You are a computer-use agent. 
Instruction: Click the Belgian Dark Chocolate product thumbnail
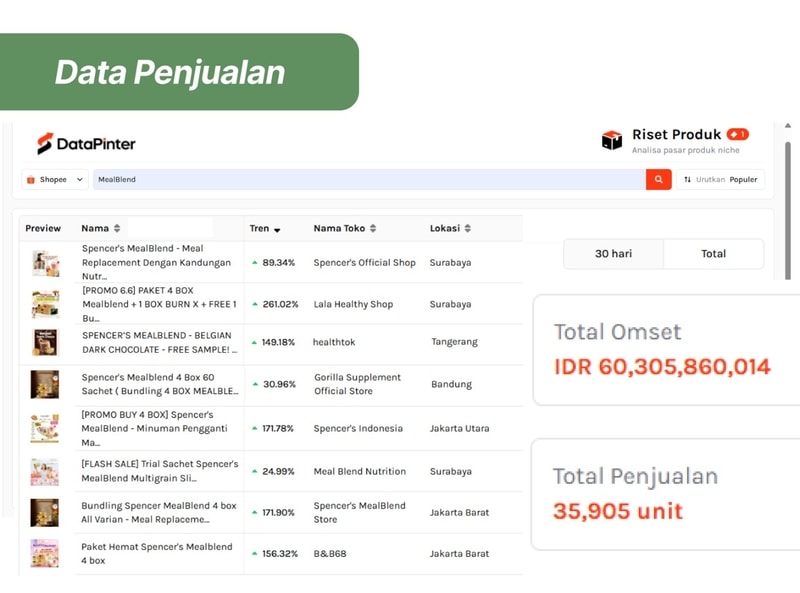(45, 342)
